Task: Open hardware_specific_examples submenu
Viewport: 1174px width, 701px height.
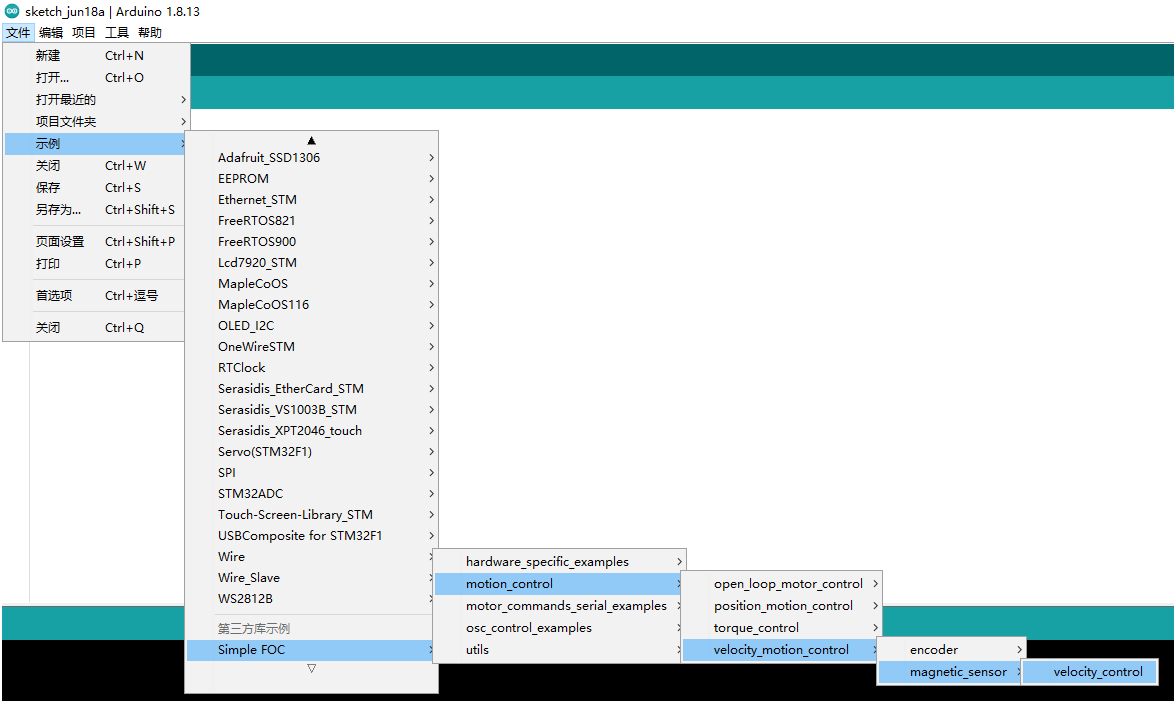Action: [x=559, y=562]
